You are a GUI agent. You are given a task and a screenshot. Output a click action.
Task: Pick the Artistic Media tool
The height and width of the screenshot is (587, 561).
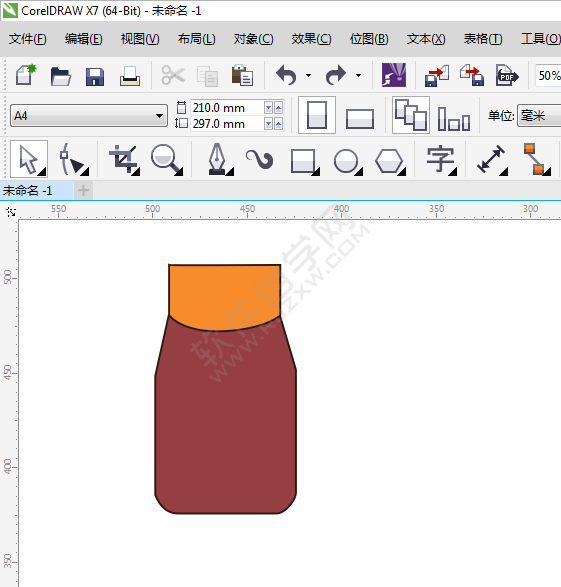coord(260,159)
